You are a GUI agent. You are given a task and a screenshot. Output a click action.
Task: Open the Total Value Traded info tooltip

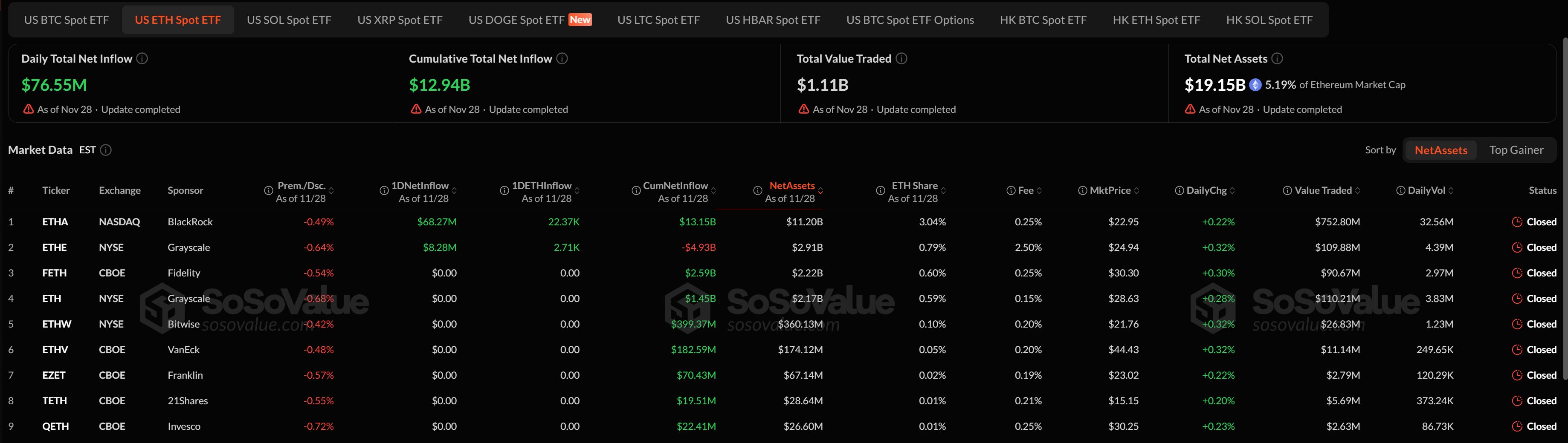point(902,59)
